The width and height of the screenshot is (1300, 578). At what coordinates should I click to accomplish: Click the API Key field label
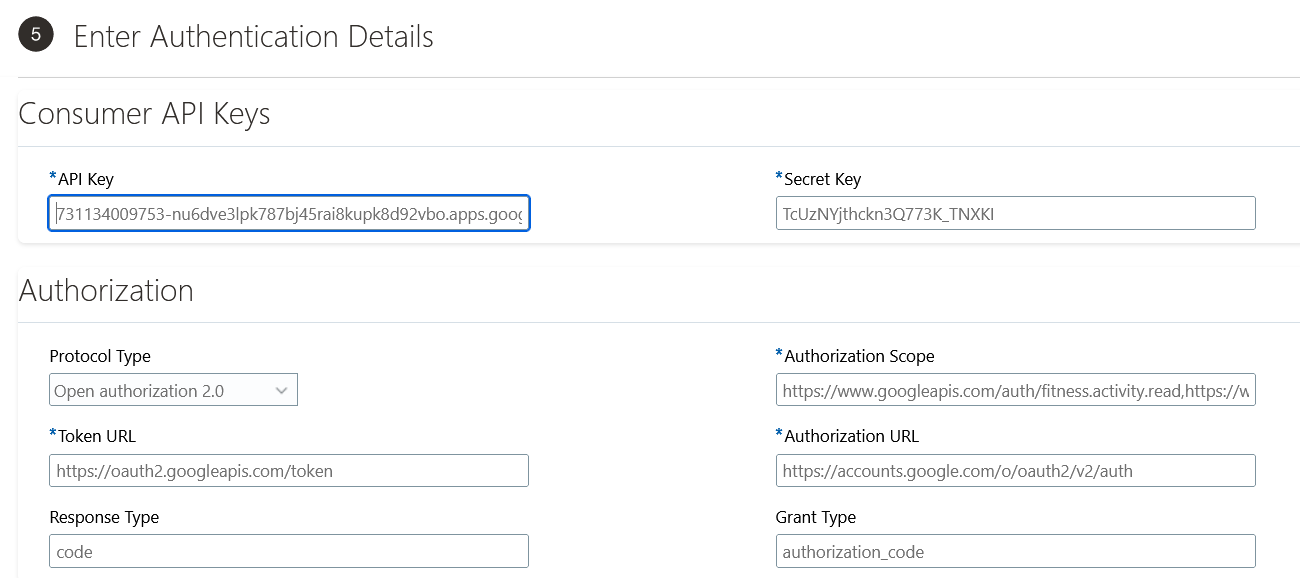coord(85,180)
